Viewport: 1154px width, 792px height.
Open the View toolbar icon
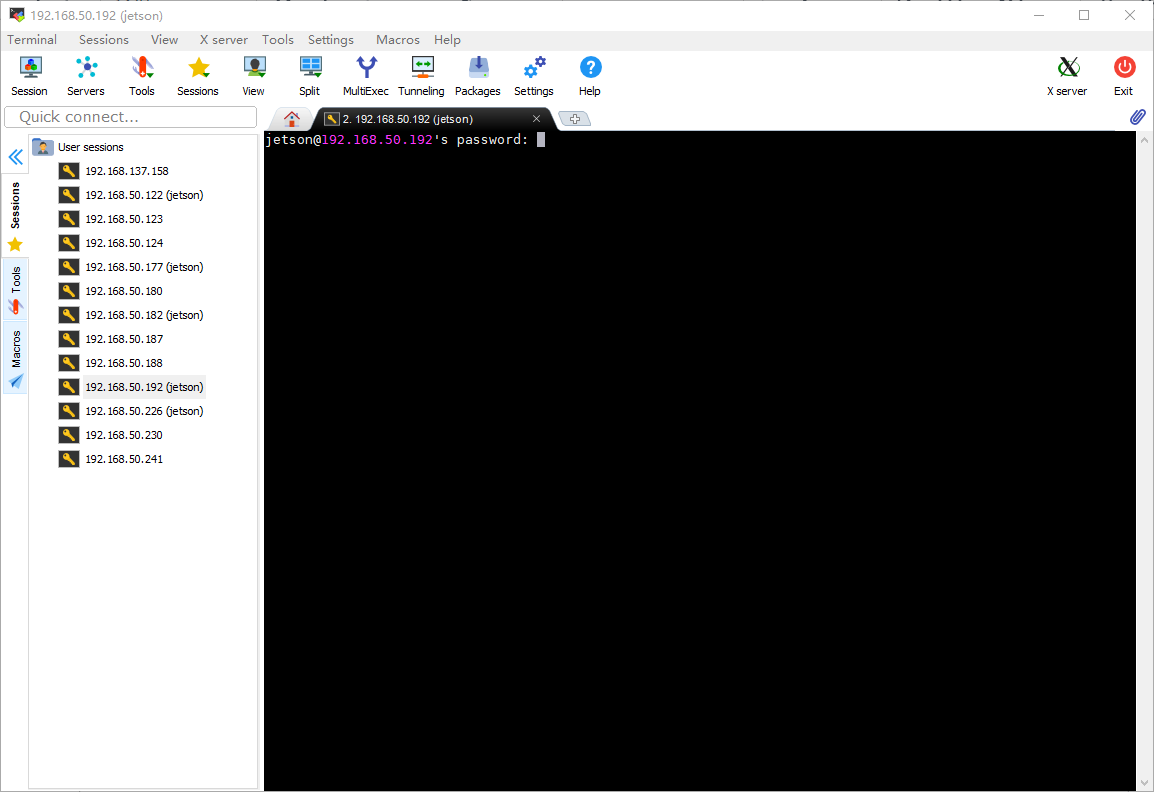254,76
